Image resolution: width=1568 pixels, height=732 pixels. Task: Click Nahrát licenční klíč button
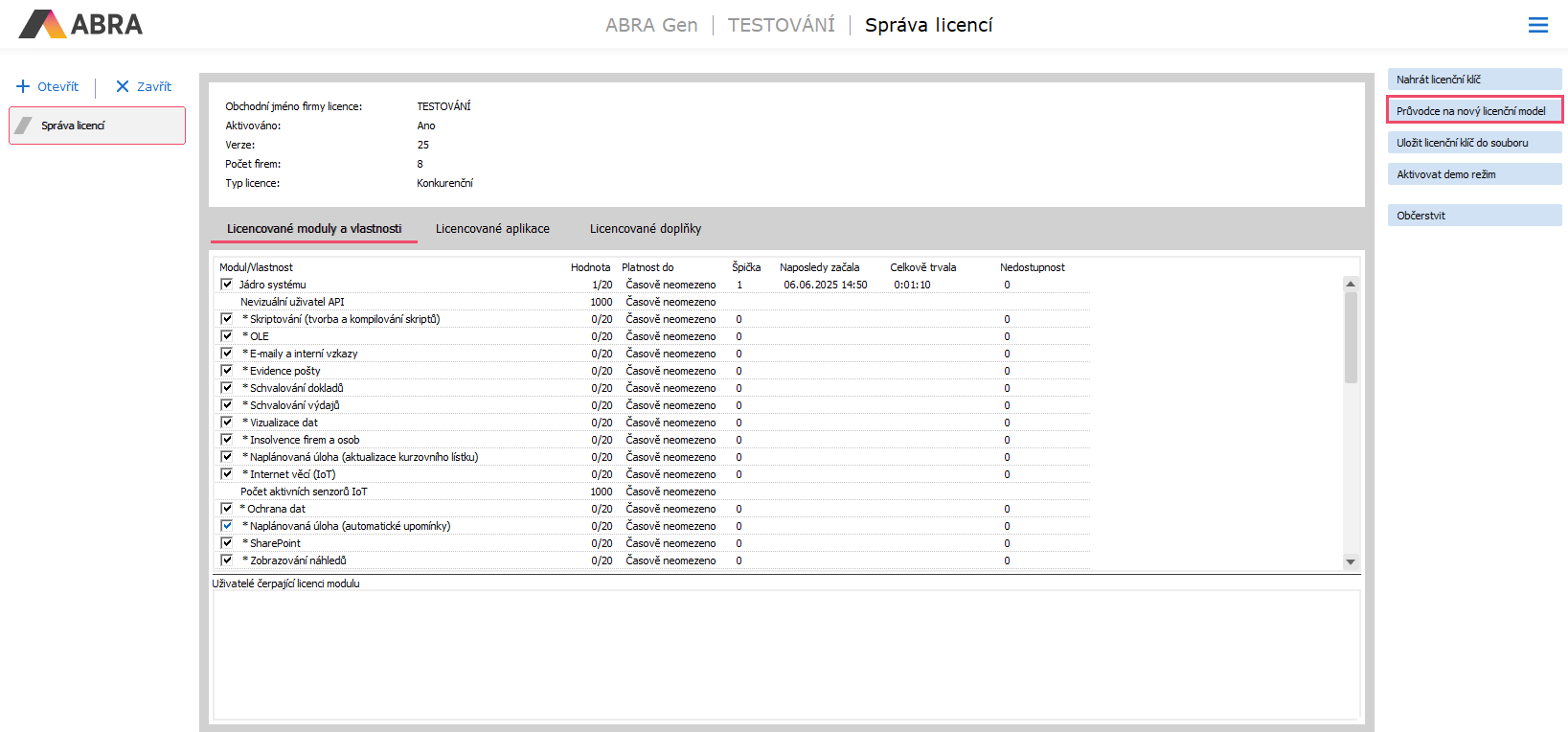tap(1474, 80)
